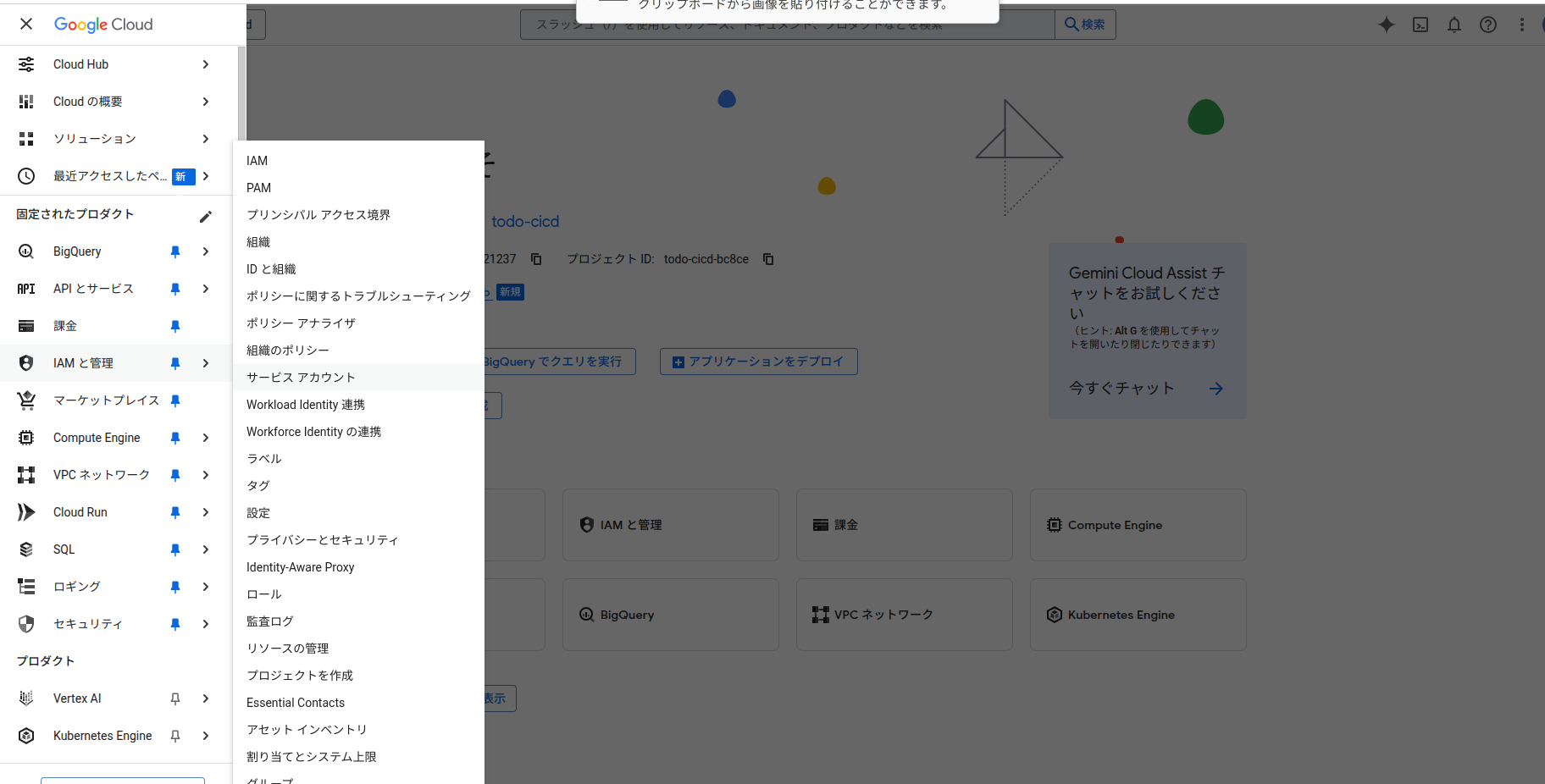This screenshot has height=784, width=1545.
Task: Close the navigation menu with X icon
Action: (x=26, y=24)
